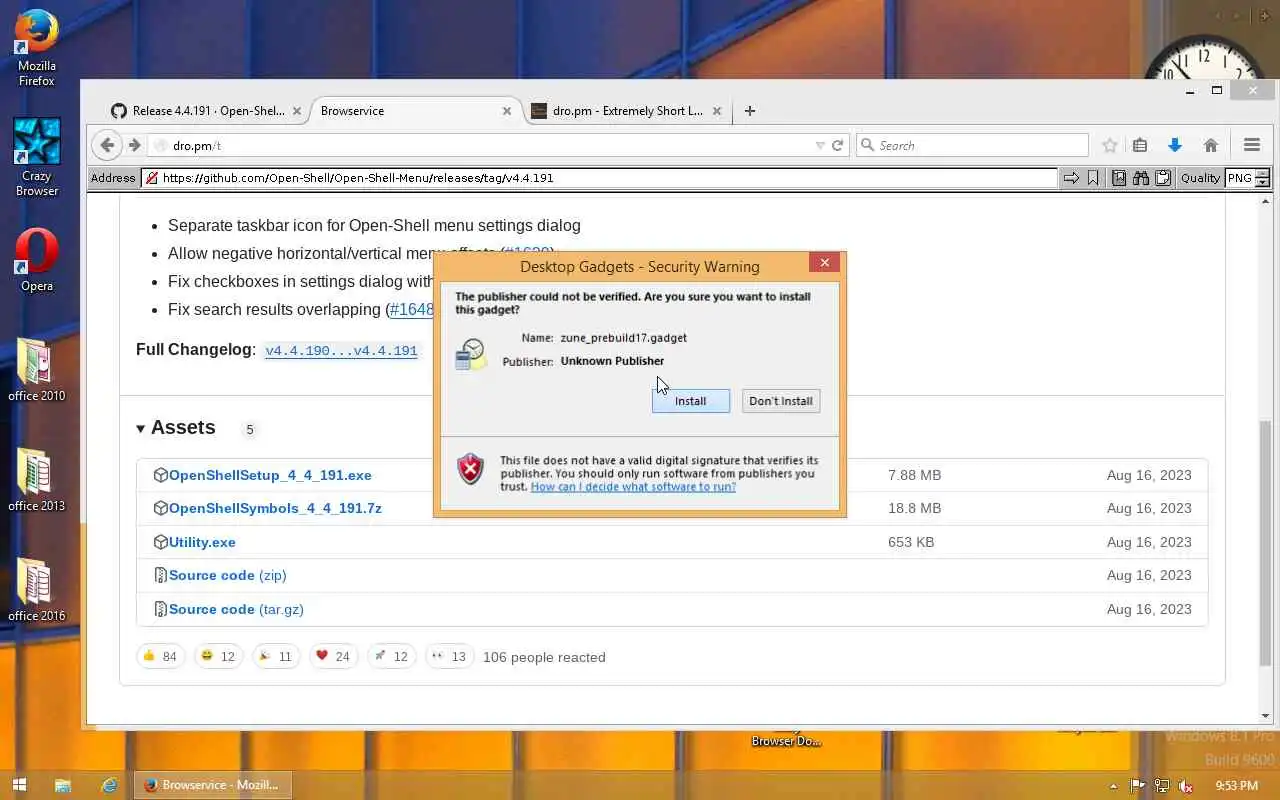Click Browservice binoculars find icon
The image size is (1280, 800).
click(x=1141, y=178)
